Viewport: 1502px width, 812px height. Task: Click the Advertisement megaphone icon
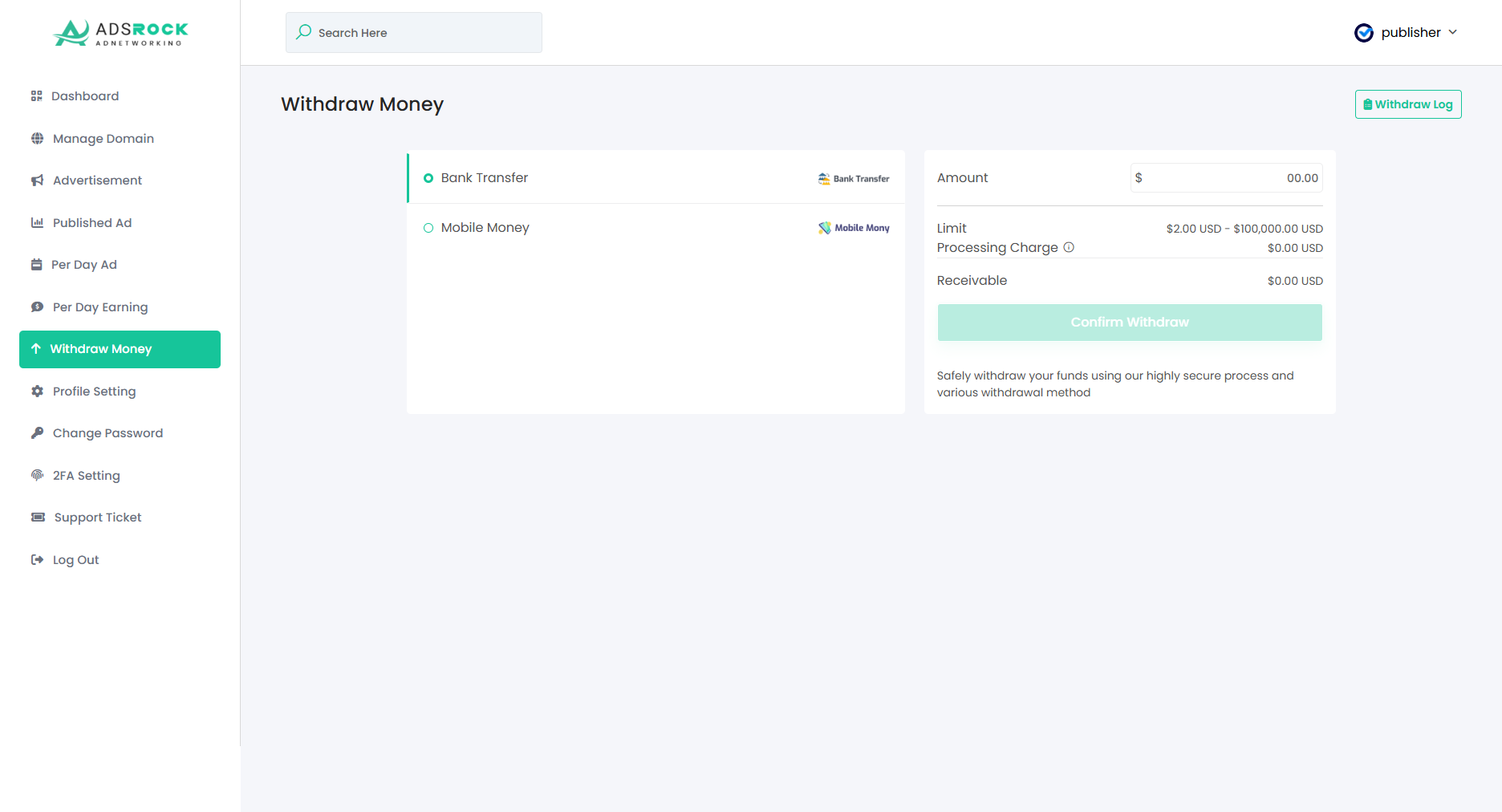(x=37, y=181)
